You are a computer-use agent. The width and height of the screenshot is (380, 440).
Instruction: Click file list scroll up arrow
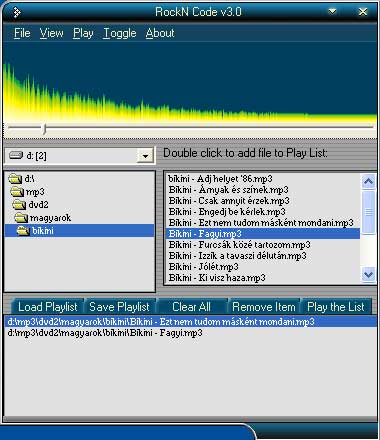tap(368, 182)
